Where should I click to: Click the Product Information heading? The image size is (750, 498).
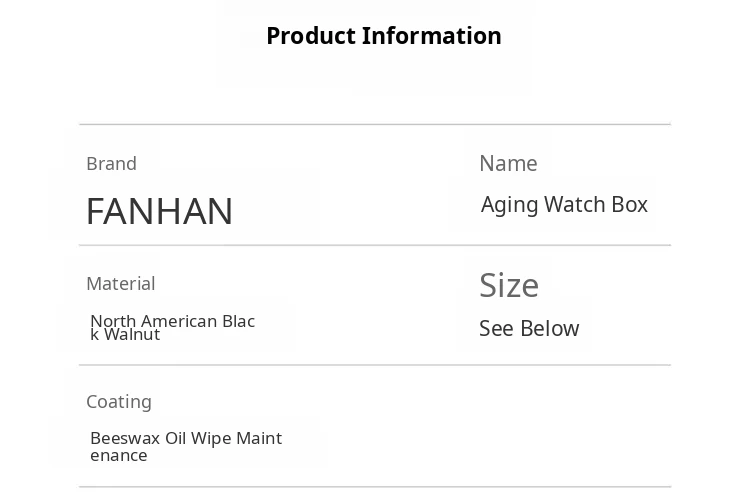(383, 36)
